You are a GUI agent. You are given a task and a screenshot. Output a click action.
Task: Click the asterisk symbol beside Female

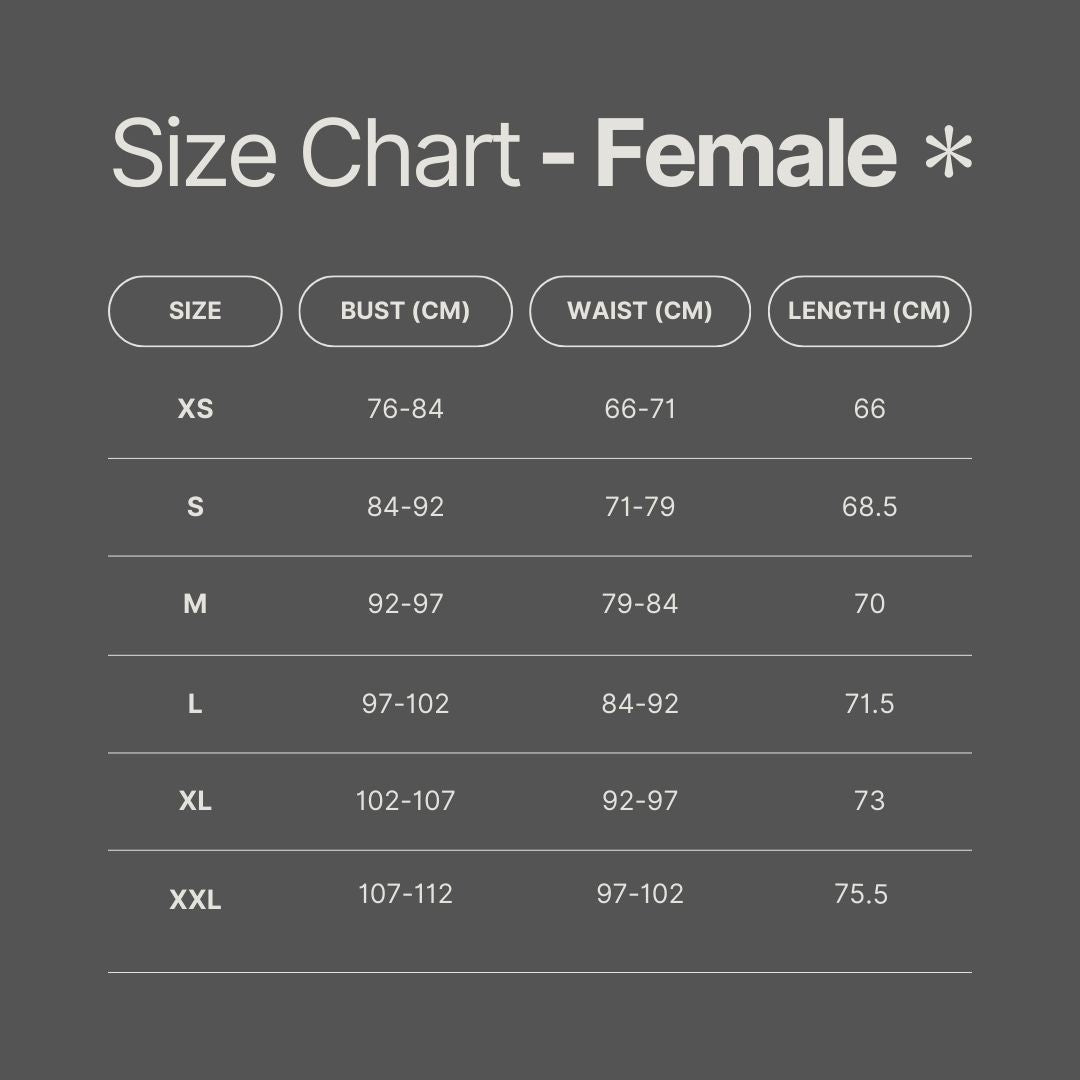(x=947, y=155)
